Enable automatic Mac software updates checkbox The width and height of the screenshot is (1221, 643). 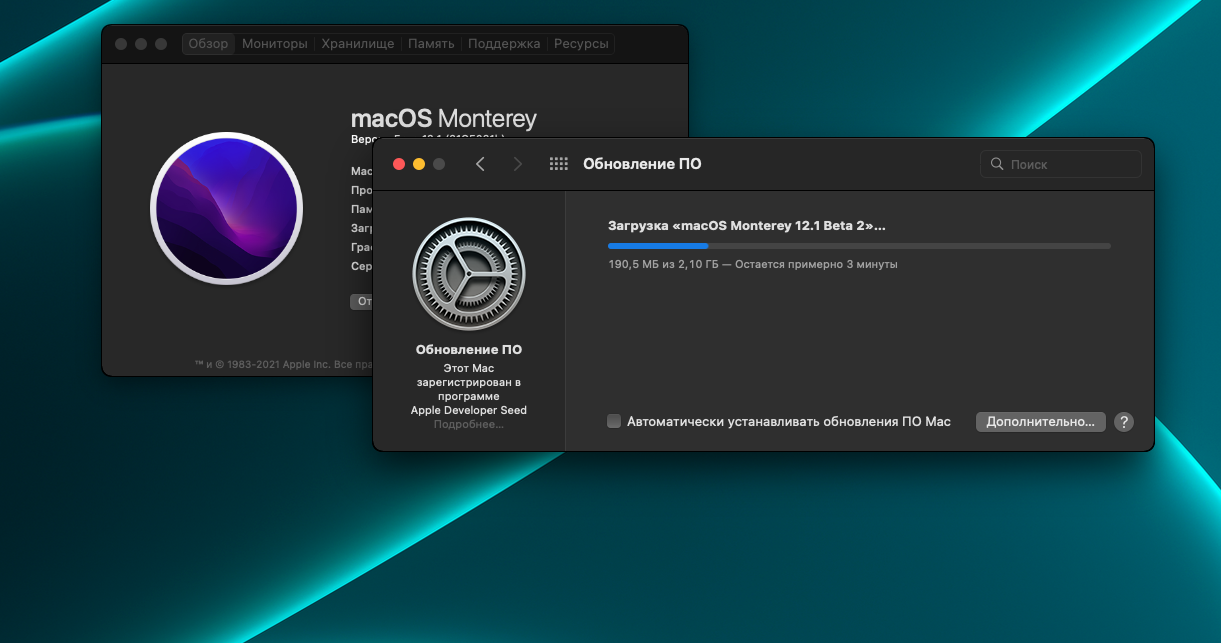point(614,422)
